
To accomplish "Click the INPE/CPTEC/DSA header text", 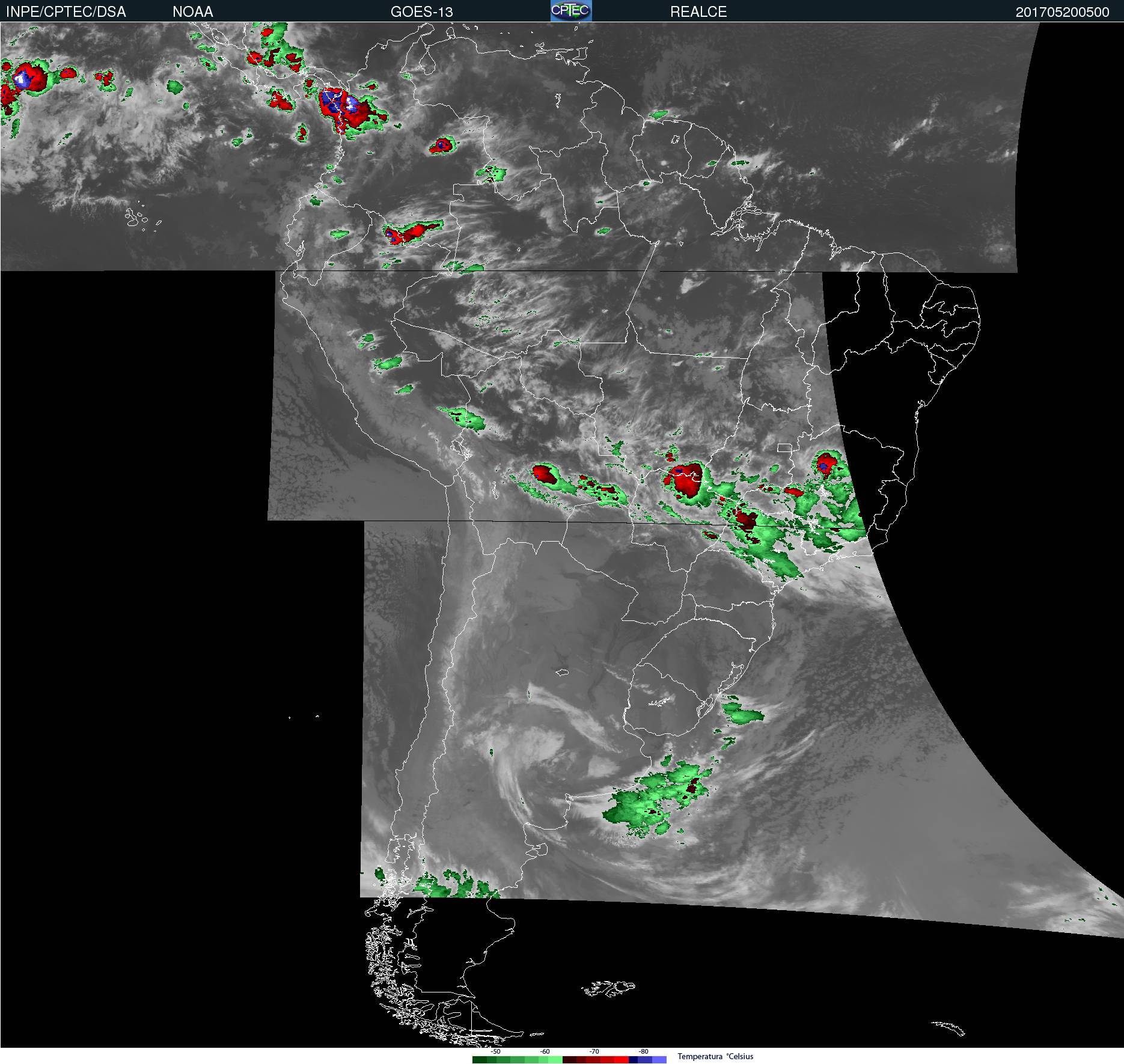I will tap(66, 12).
